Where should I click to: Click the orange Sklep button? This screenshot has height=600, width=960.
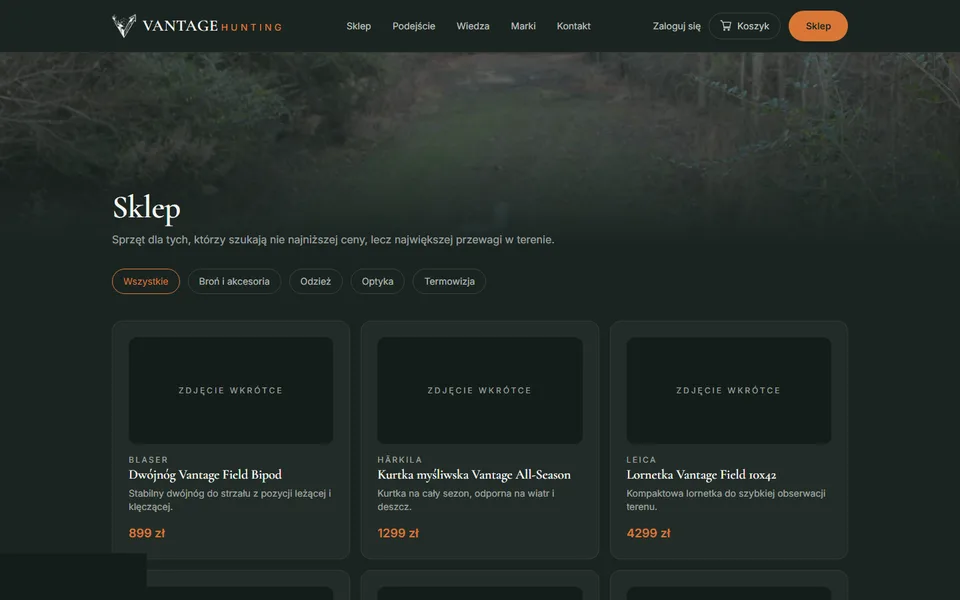point(818,26)
